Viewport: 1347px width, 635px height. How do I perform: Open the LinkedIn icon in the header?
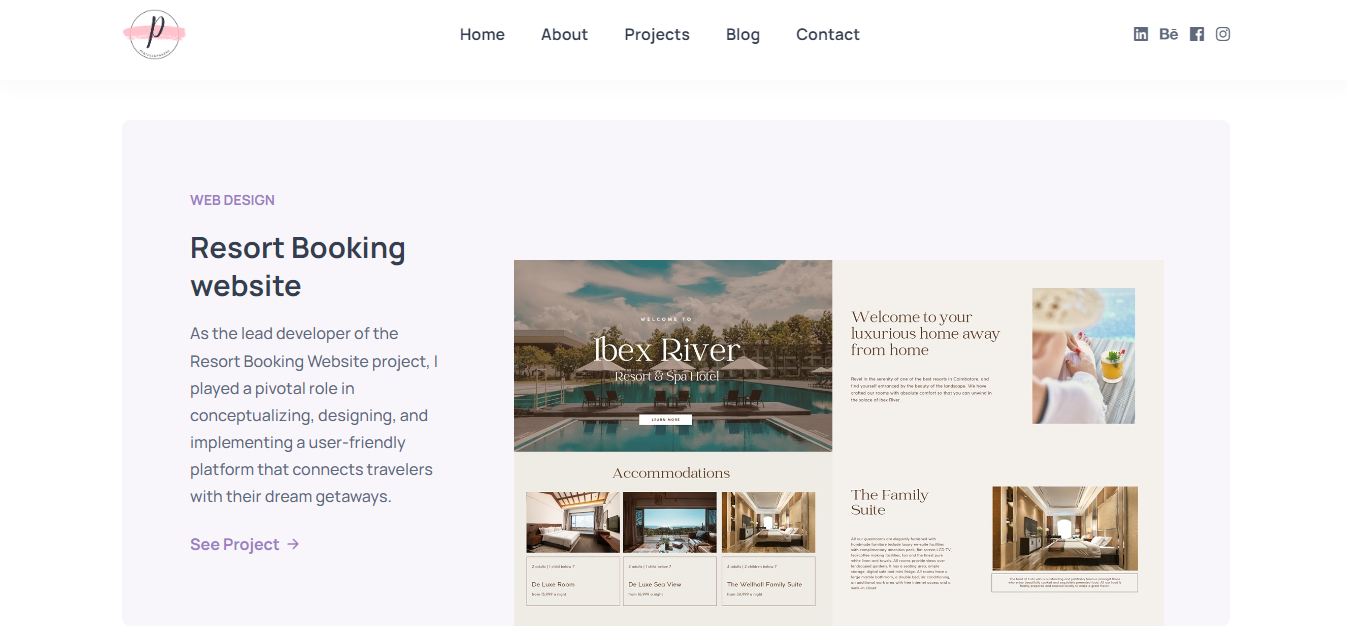point(1140,33)
